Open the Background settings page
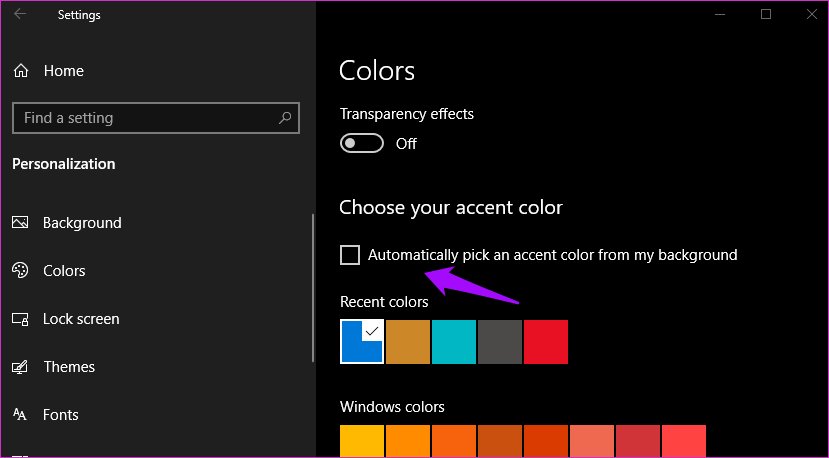829x458 pixels. pos(82,223)
